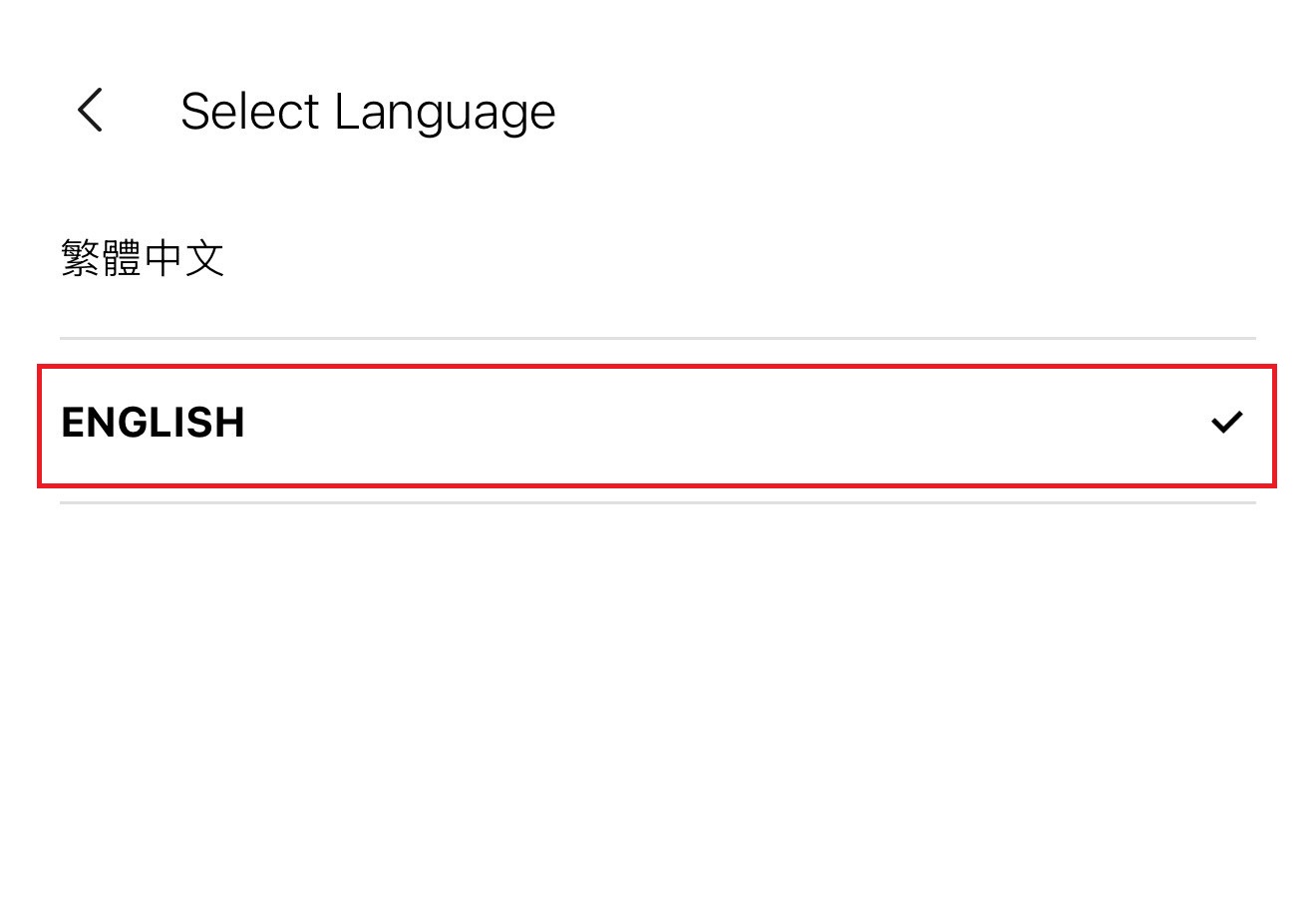Leave the Select Language page using back
Viewport: 1316px width, 909px height.
(x=90, y=110)
